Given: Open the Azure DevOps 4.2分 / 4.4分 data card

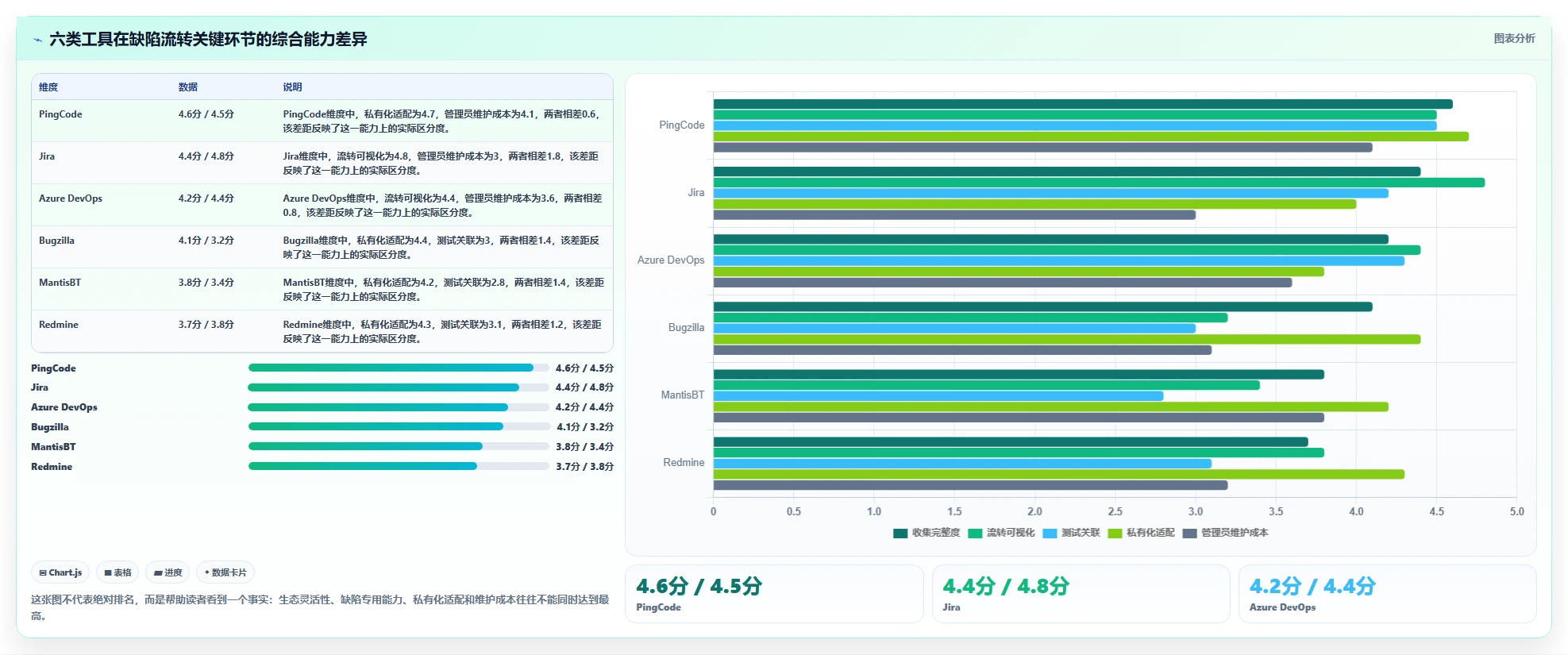Looking at the screenshot, I should [1388, 594].
